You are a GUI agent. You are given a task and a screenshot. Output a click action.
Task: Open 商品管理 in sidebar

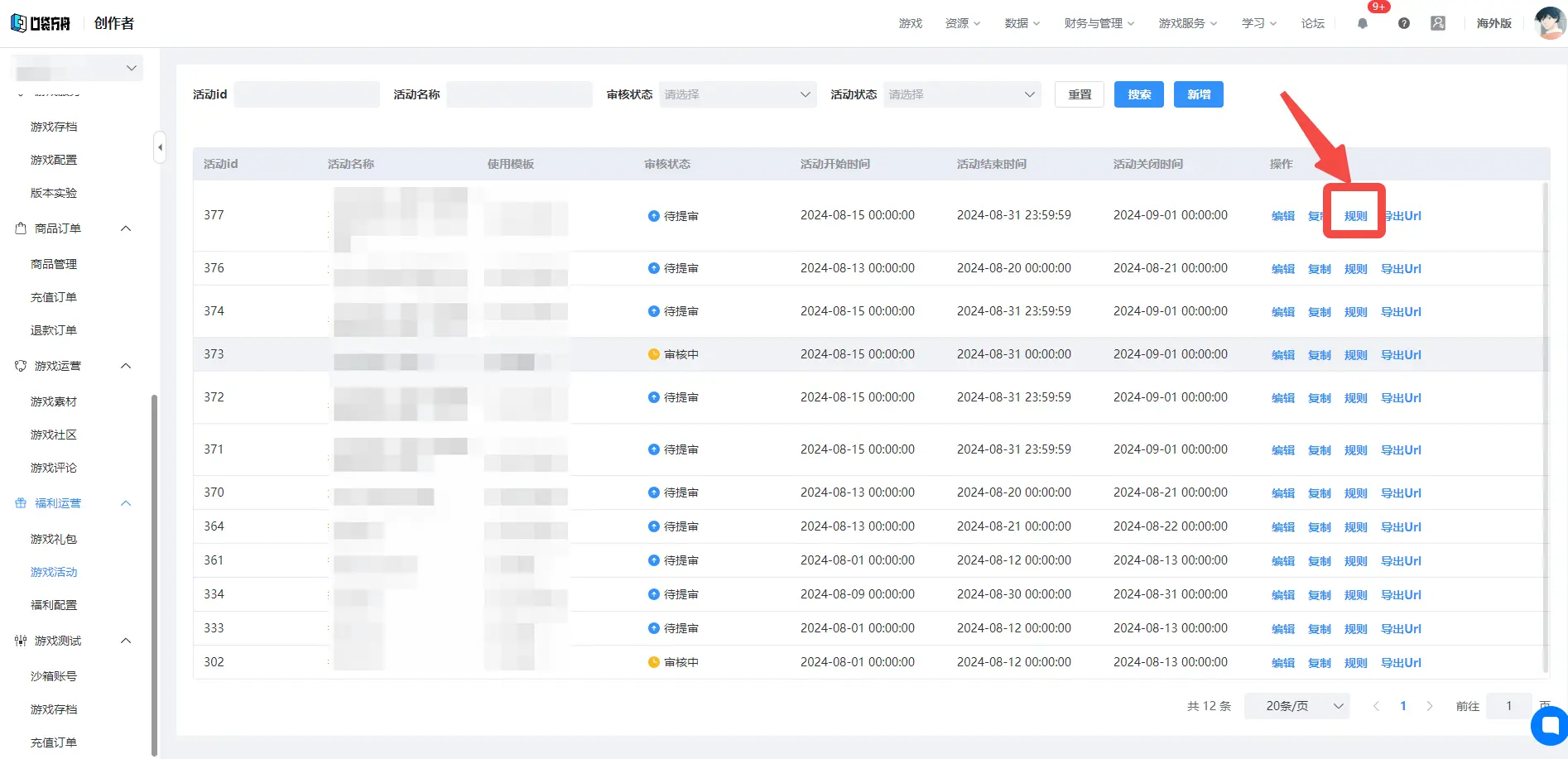(x=54, y=264)
